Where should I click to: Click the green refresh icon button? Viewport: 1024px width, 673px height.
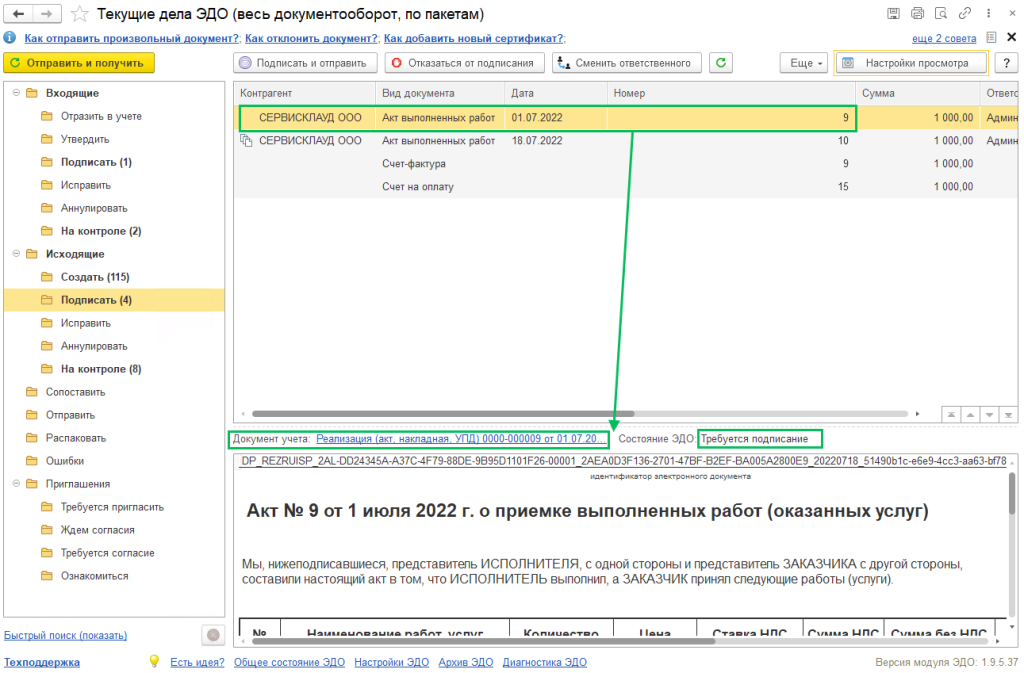click(721, 63)
